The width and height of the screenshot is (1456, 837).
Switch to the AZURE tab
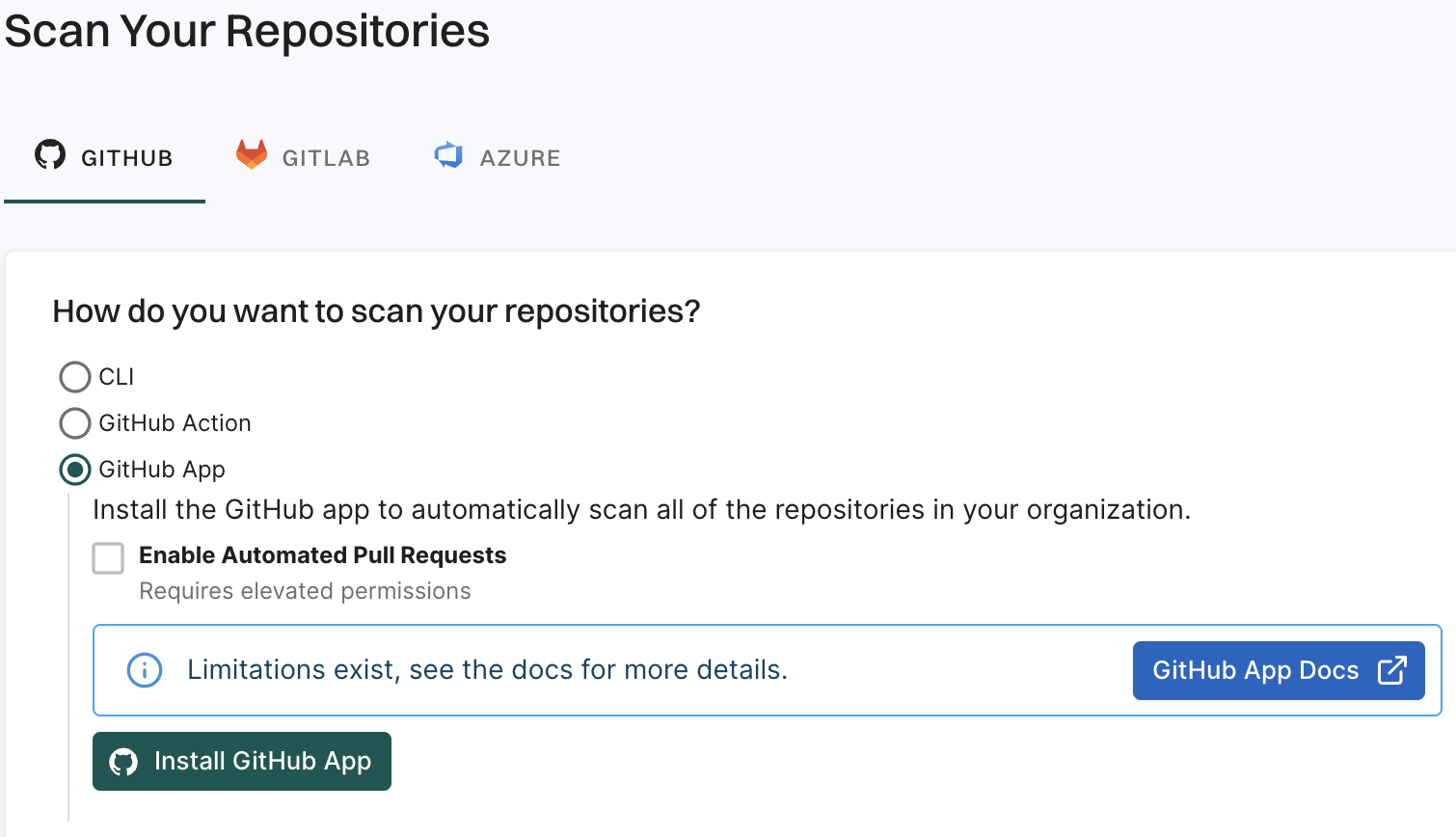coord(497,156)
